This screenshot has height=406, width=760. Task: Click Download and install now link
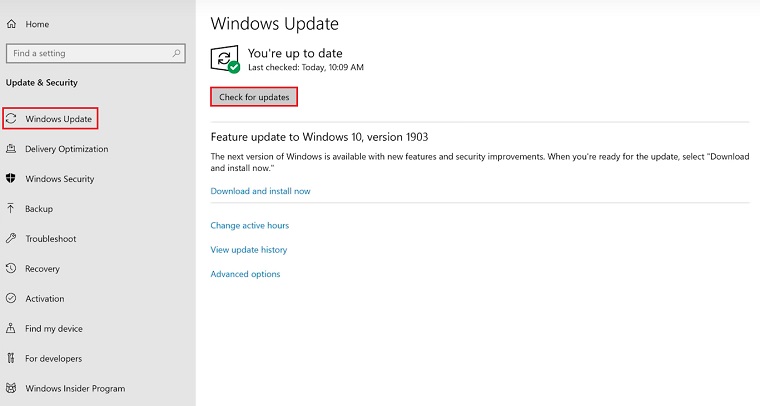pyautogui.click(x=260, y=191)
